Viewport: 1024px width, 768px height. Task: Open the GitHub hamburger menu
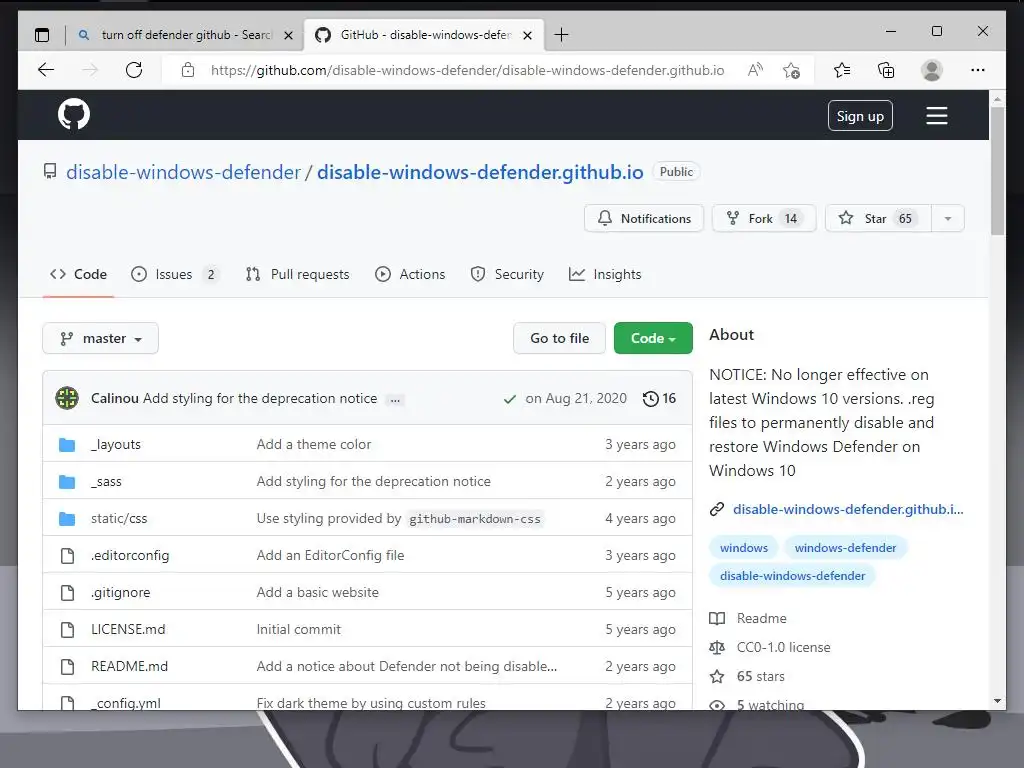936,116
